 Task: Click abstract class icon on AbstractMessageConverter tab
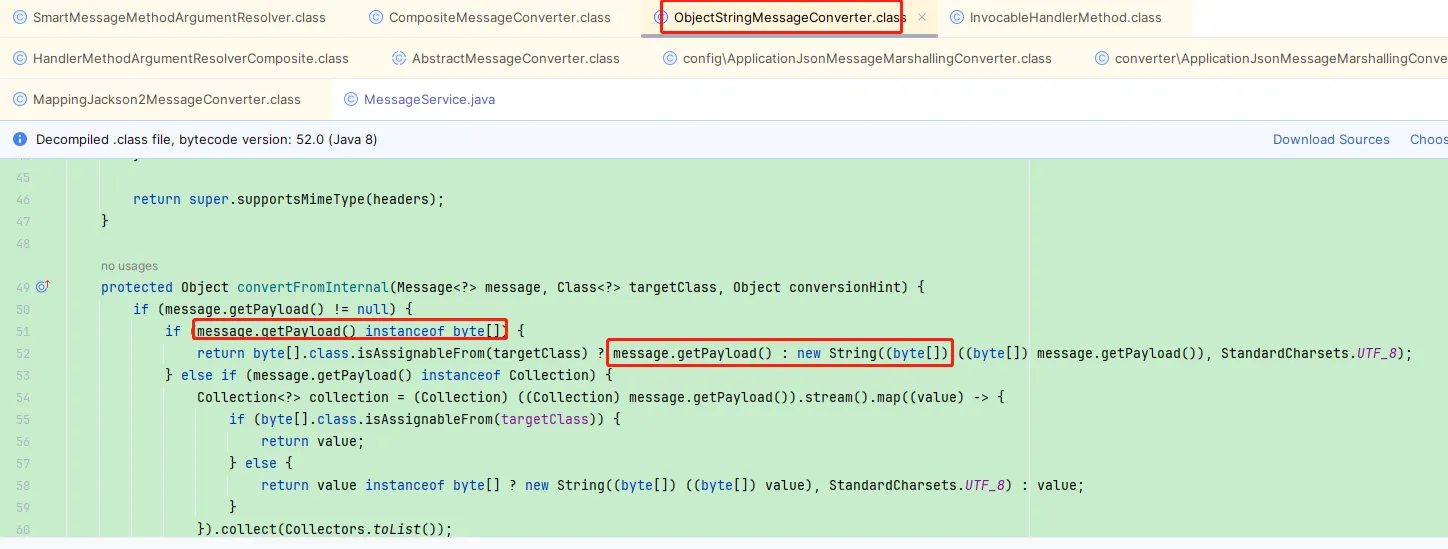pyautogui.click(x=399, y=58)
